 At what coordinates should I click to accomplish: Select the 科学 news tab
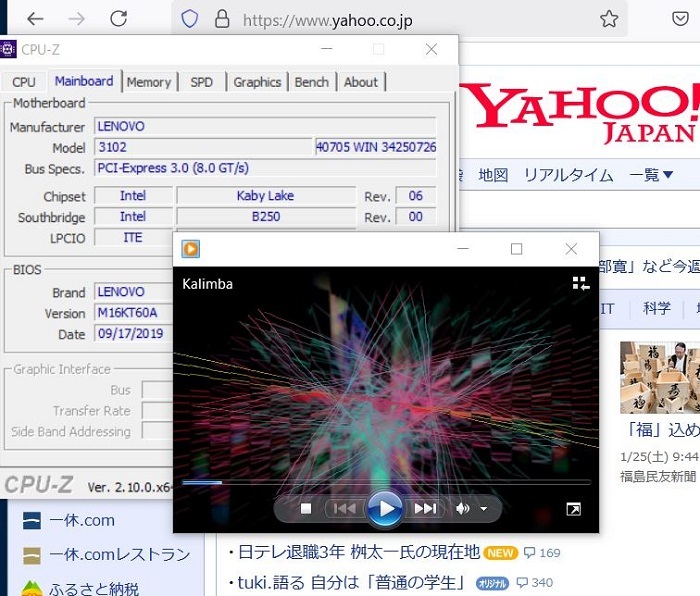pos(656,308)
